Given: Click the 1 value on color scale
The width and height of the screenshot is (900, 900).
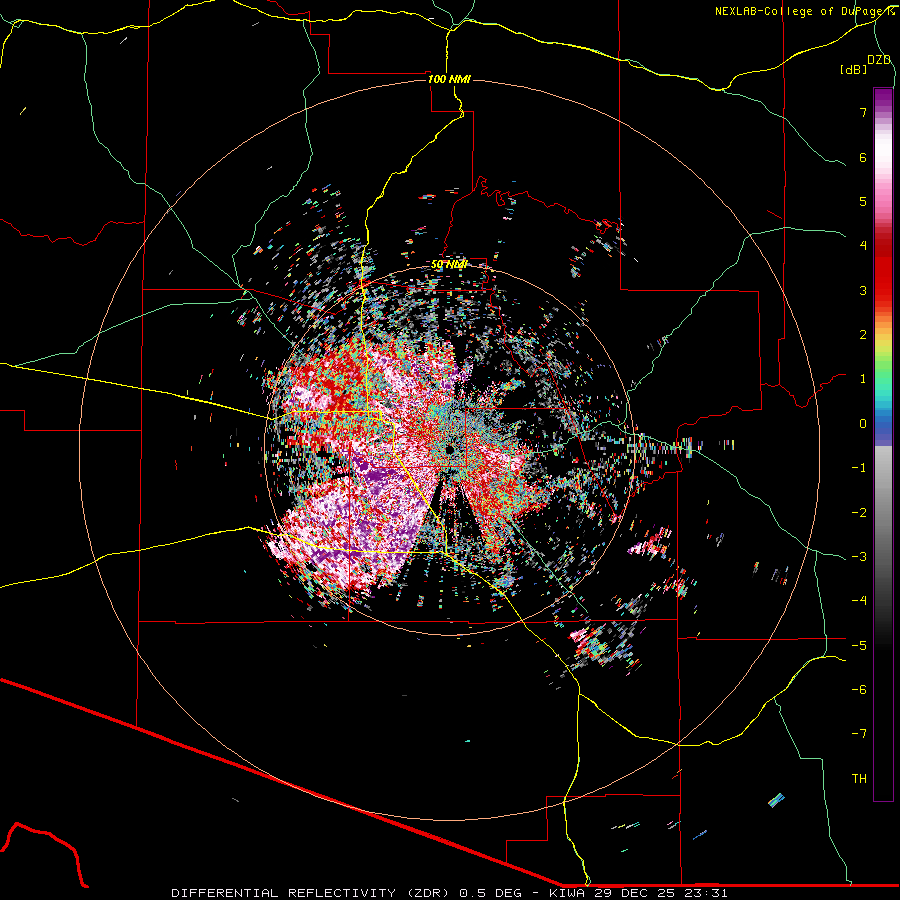Looking at the screenshot, I should click(863, 379).
